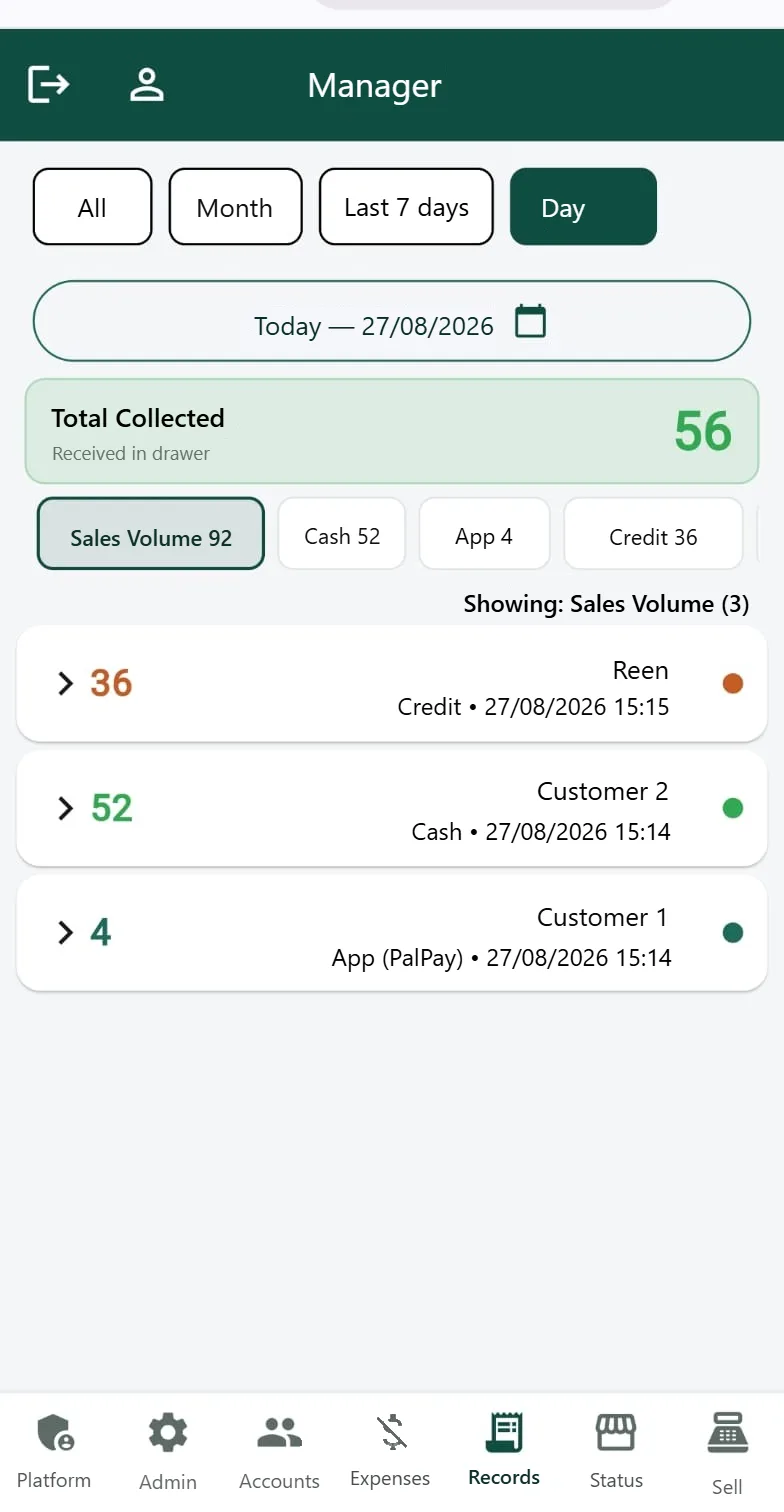The width and height of the screenshot is (784, 1512).
Task: Click 'Received in drawer' subtitle
Action: click(131, 453)
